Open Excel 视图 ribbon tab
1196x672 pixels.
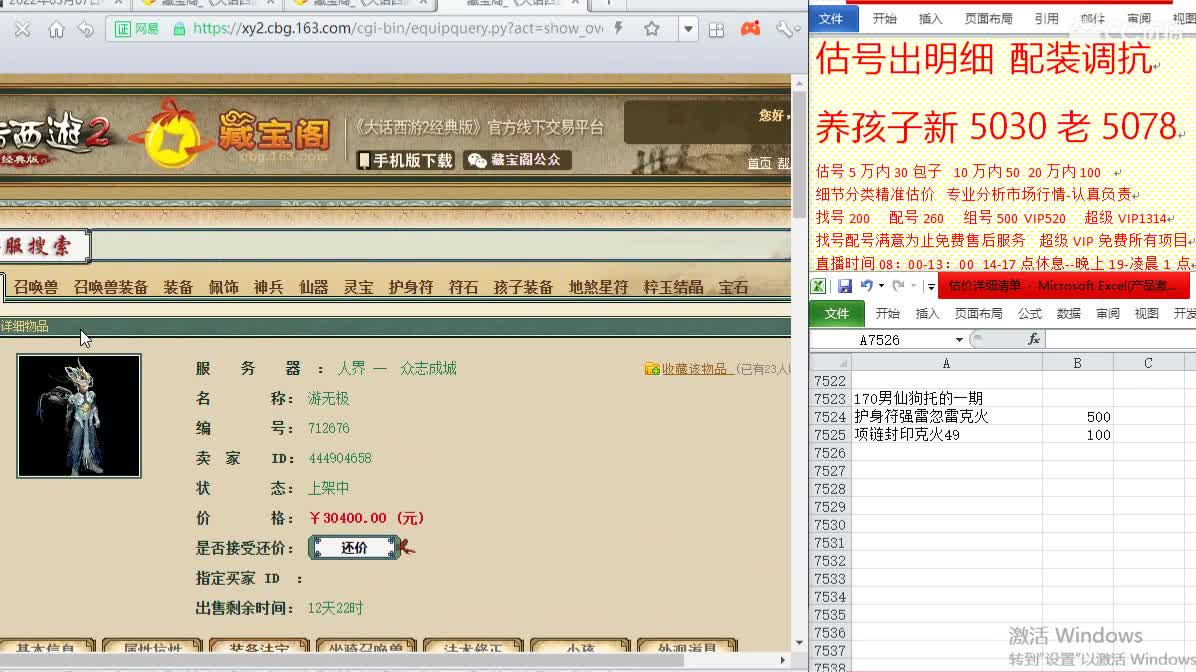click(1146, 313)
